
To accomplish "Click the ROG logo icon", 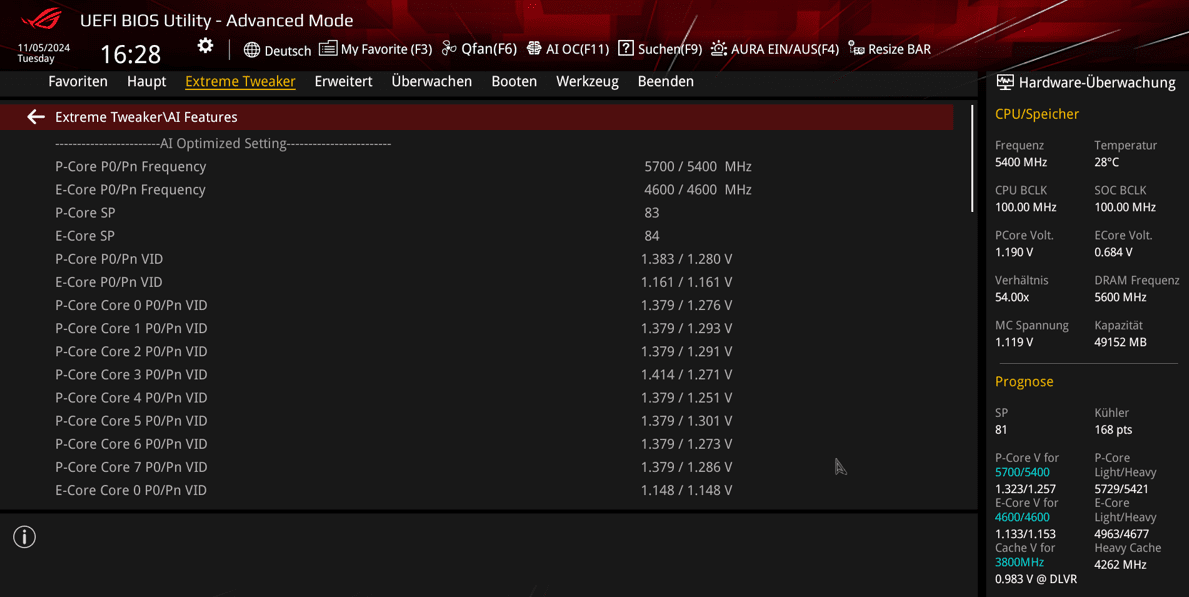I will click(42, 18).
